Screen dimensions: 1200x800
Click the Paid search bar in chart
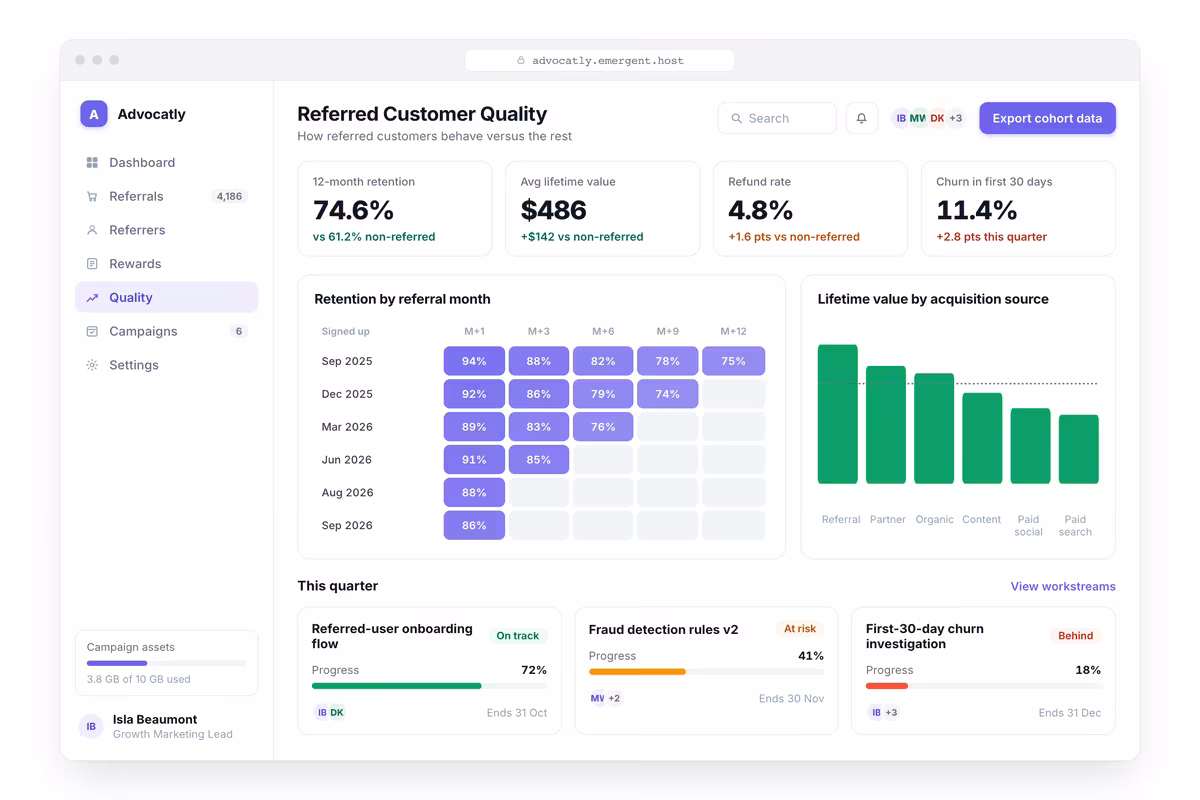[1079, 449]
